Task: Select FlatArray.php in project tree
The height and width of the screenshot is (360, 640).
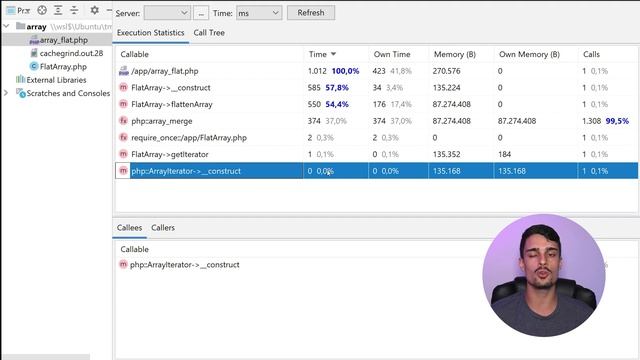Action: click(x=63, y=66)
